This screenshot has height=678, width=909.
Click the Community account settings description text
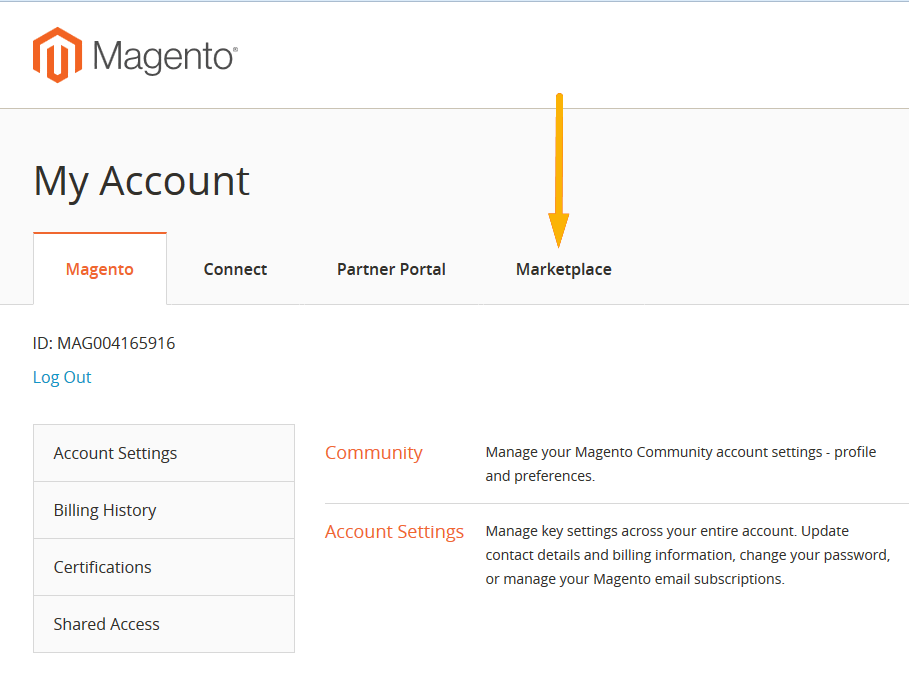681,464
